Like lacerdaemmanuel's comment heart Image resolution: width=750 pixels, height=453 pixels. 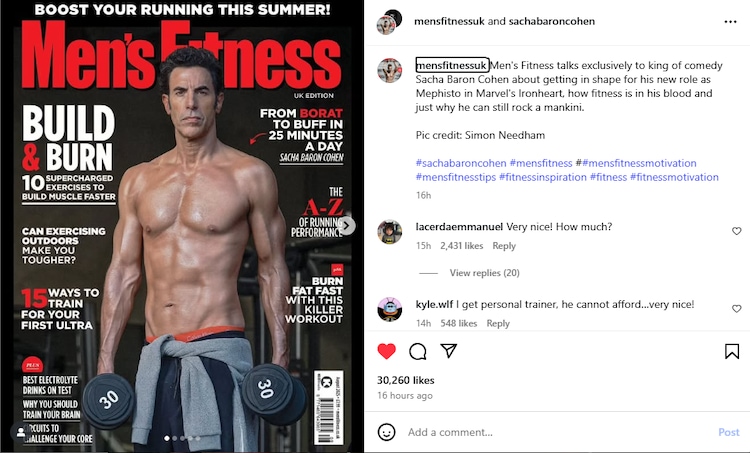[x=737, y=231]
